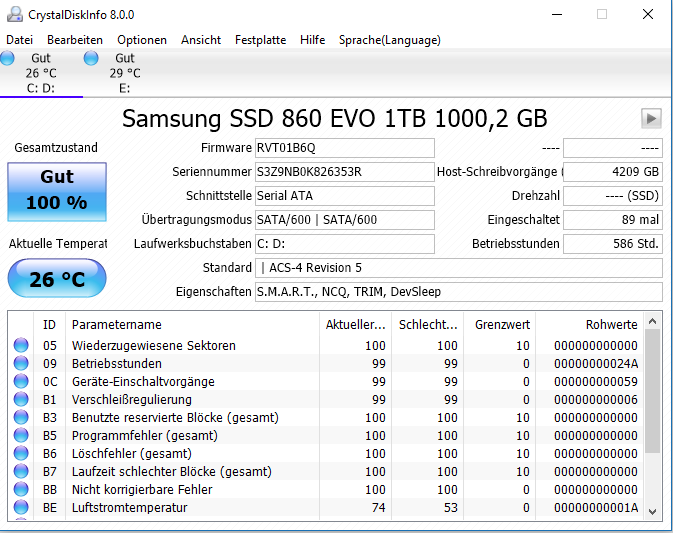Viewport: 673px width, 533px height.
Task: Click the 26 °C temperature button
Action: (x=57, y=279)
